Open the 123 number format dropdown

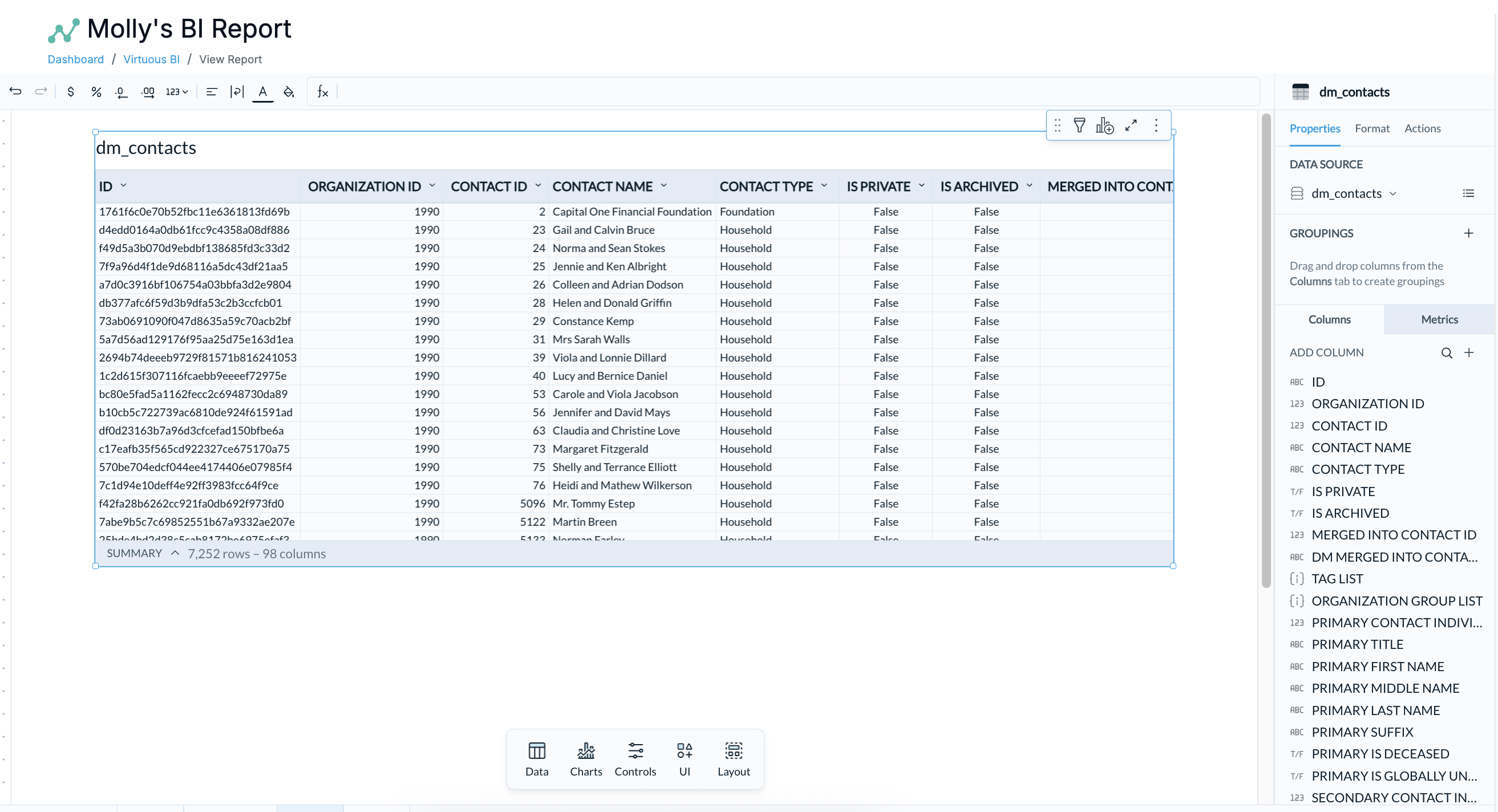point(177,91)
